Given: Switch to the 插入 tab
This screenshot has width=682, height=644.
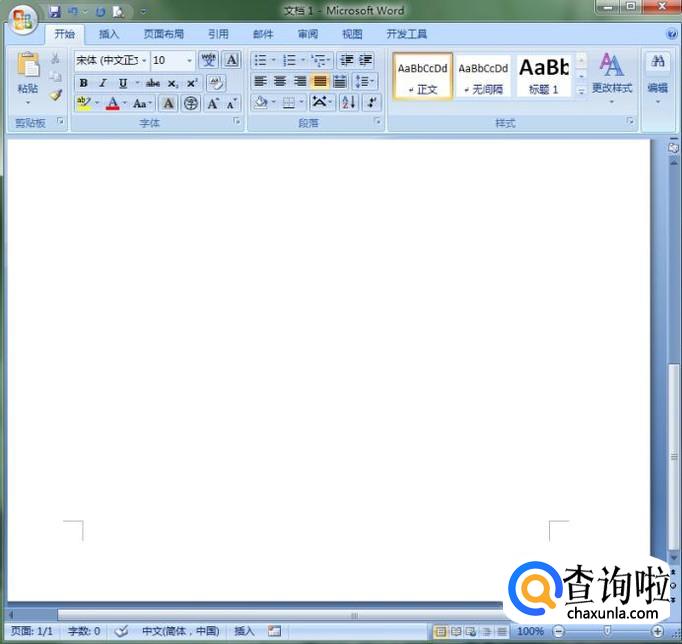Looking at the screenshot, I should tap(109, 34).
